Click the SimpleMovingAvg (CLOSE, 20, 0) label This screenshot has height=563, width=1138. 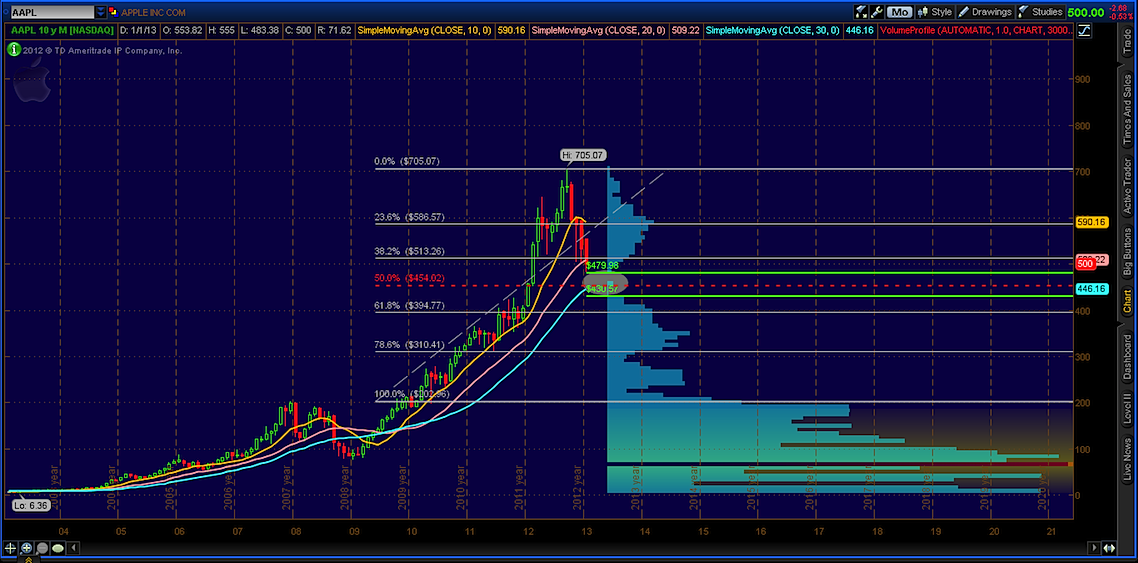(597, 30)
